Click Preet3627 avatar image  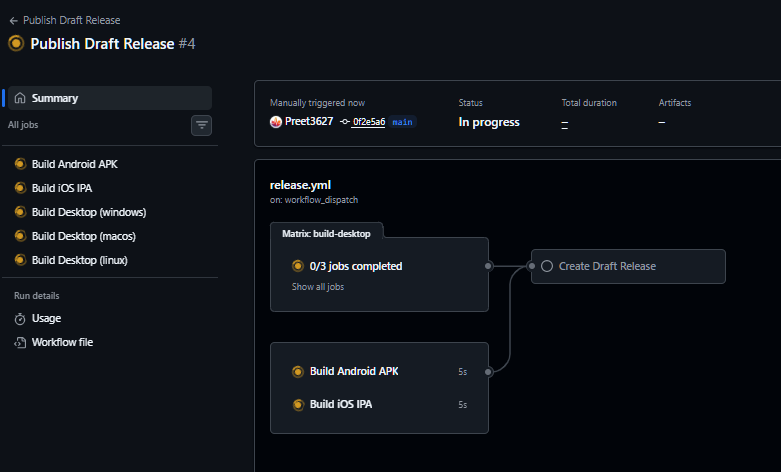[276, 122]
